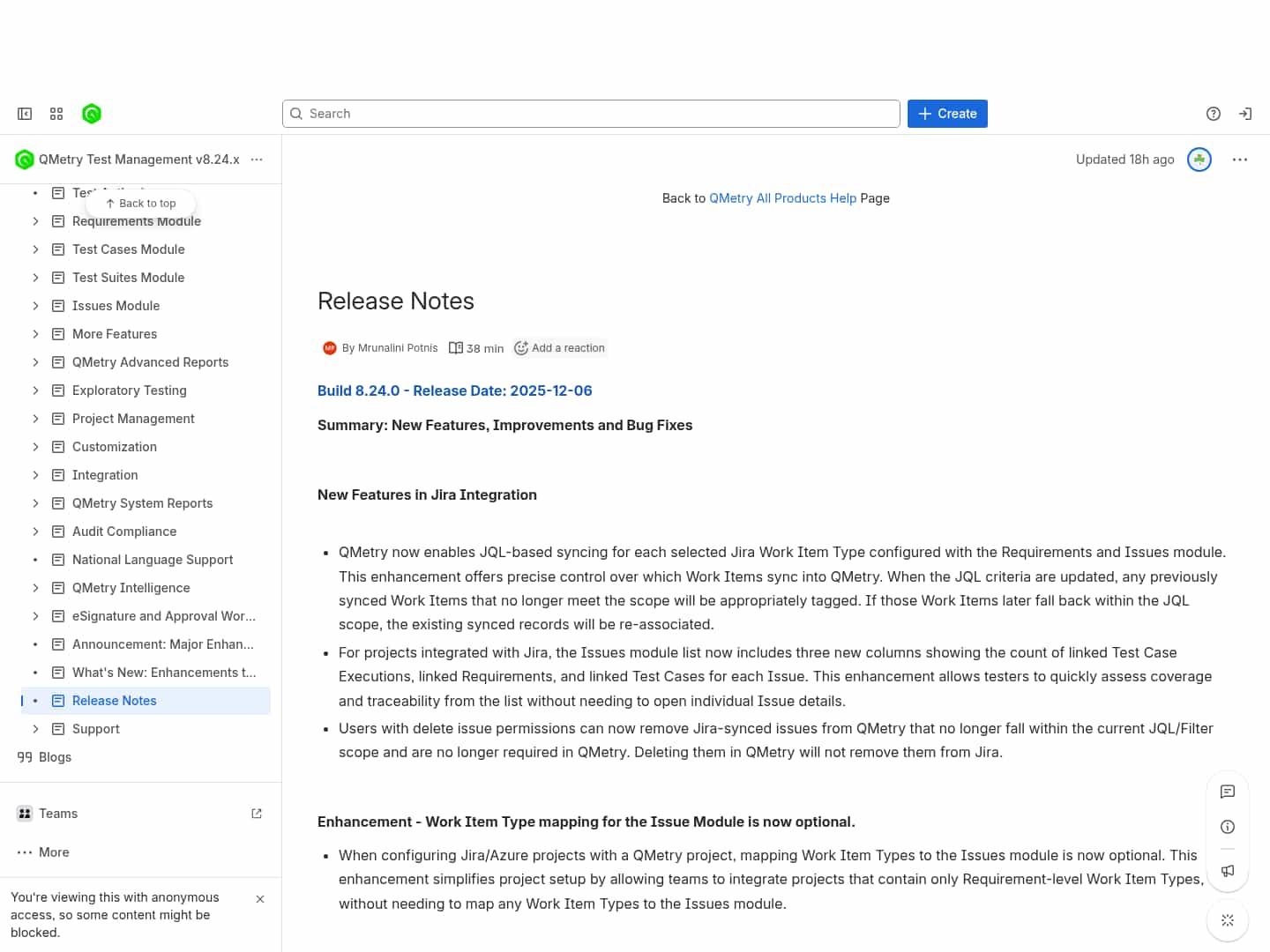The height and width of the screenshot is (952, 1270).
Task: Expand the More Features chevron
Action: [35, 334]
